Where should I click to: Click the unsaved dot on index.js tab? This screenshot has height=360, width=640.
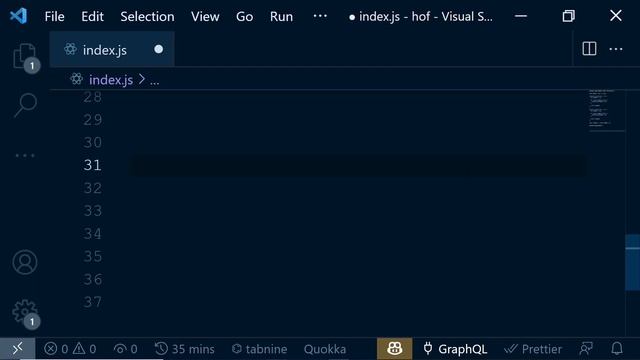pos(159,49)
